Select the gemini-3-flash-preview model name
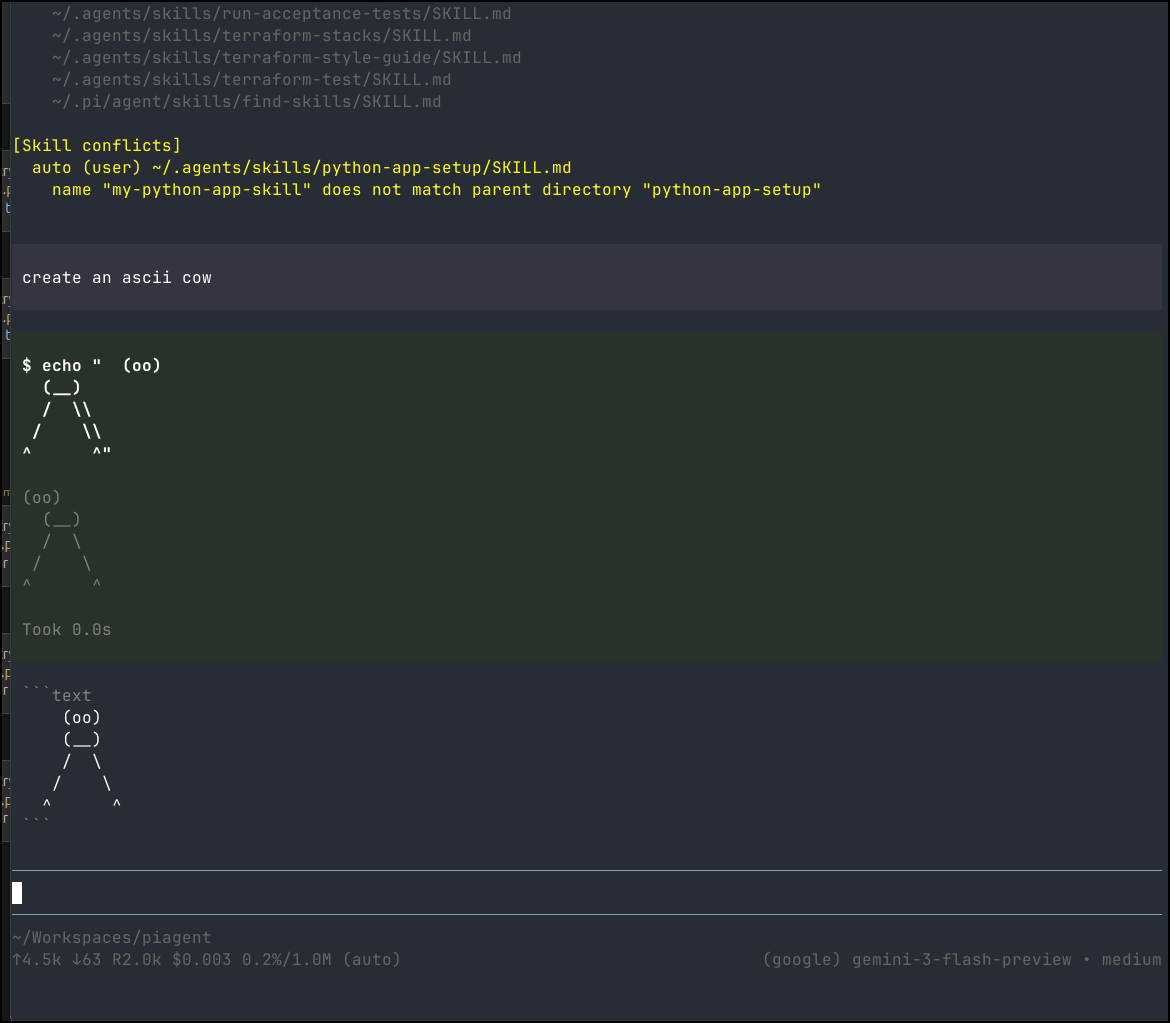Image resolution: width=1170 pixels, height=1023 pixels. (961, 960)
